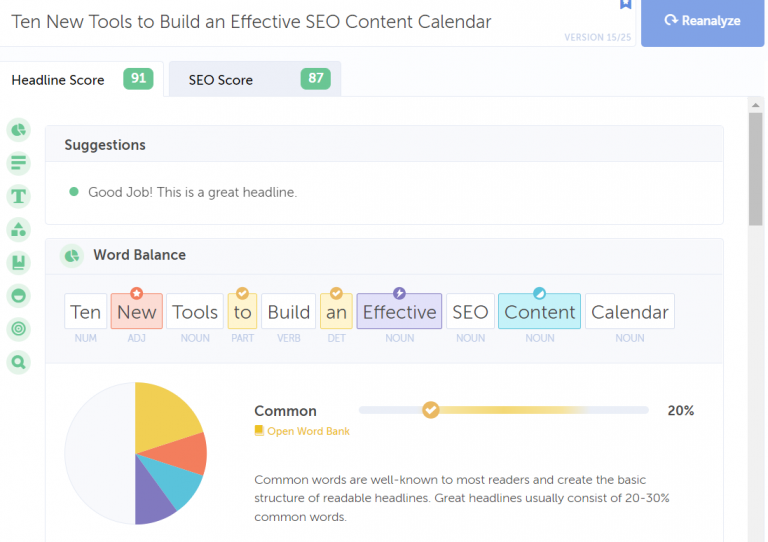Open the shapes icon in left sidebar
Screen dimensions: 768x542
(x=18, y=229)
